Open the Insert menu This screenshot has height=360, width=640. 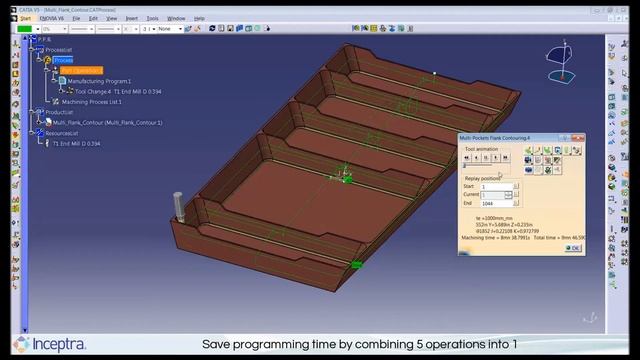pyautogui.click(x=131, y=19)
